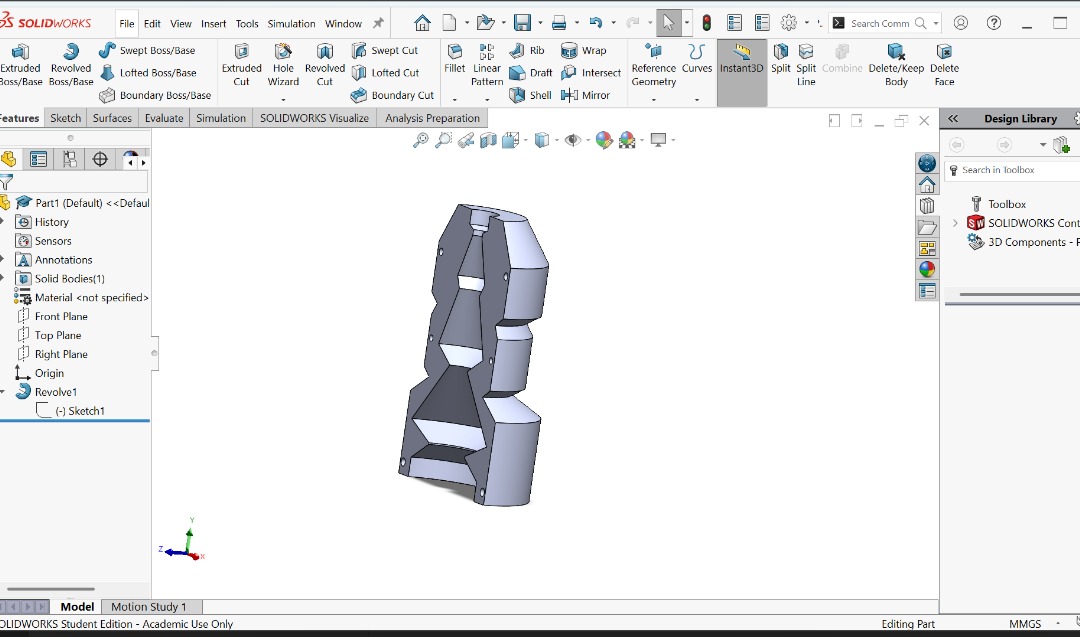Select the Lofted Boss/Base tool
The image size is (1080, 637).
(148, 72)
